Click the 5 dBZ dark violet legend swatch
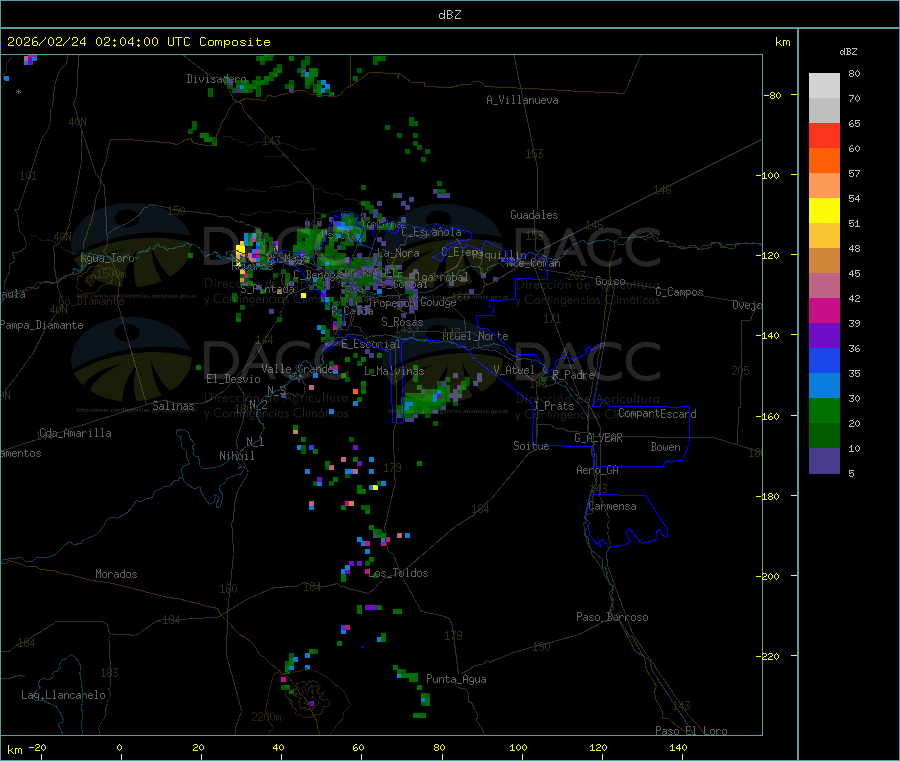The height and width of the screenshot is (761, 900). coord(824,461)
